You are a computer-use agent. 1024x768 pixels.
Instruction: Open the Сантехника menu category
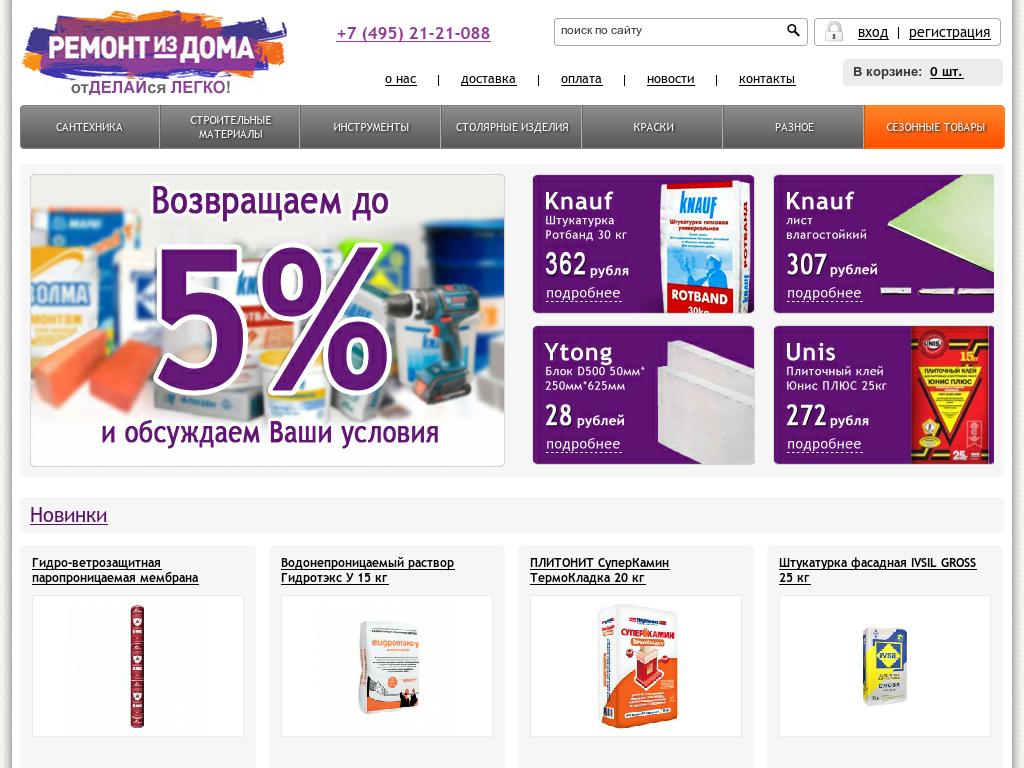89,127
